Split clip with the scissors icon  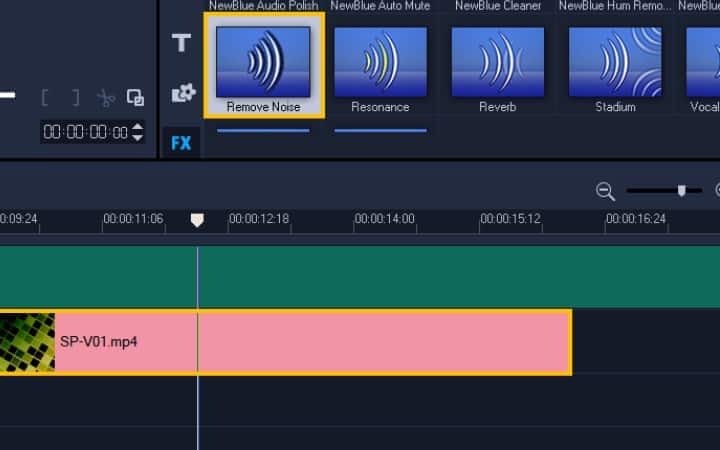[x=105, y=97]
